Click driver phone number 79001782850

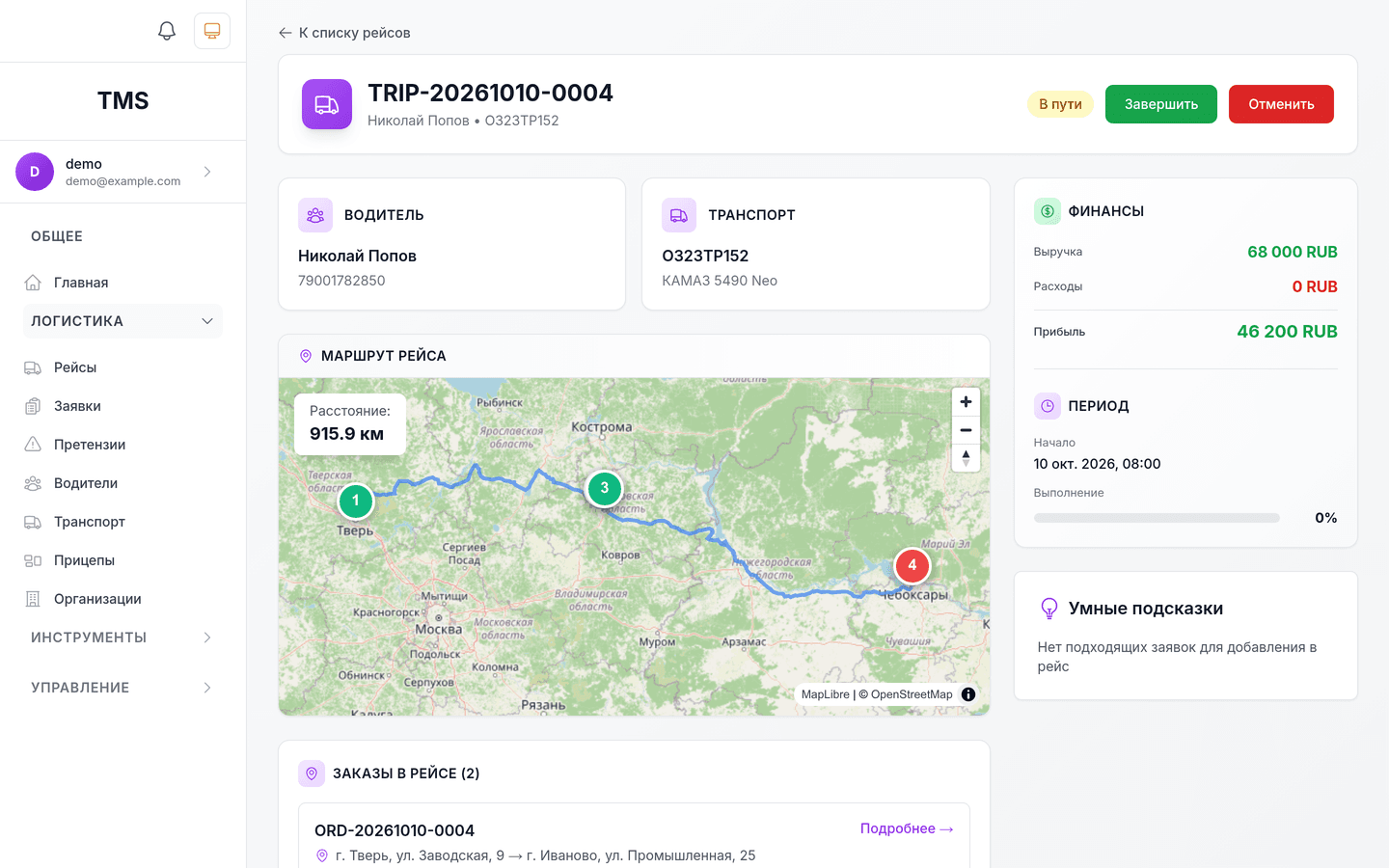[341, 281]
